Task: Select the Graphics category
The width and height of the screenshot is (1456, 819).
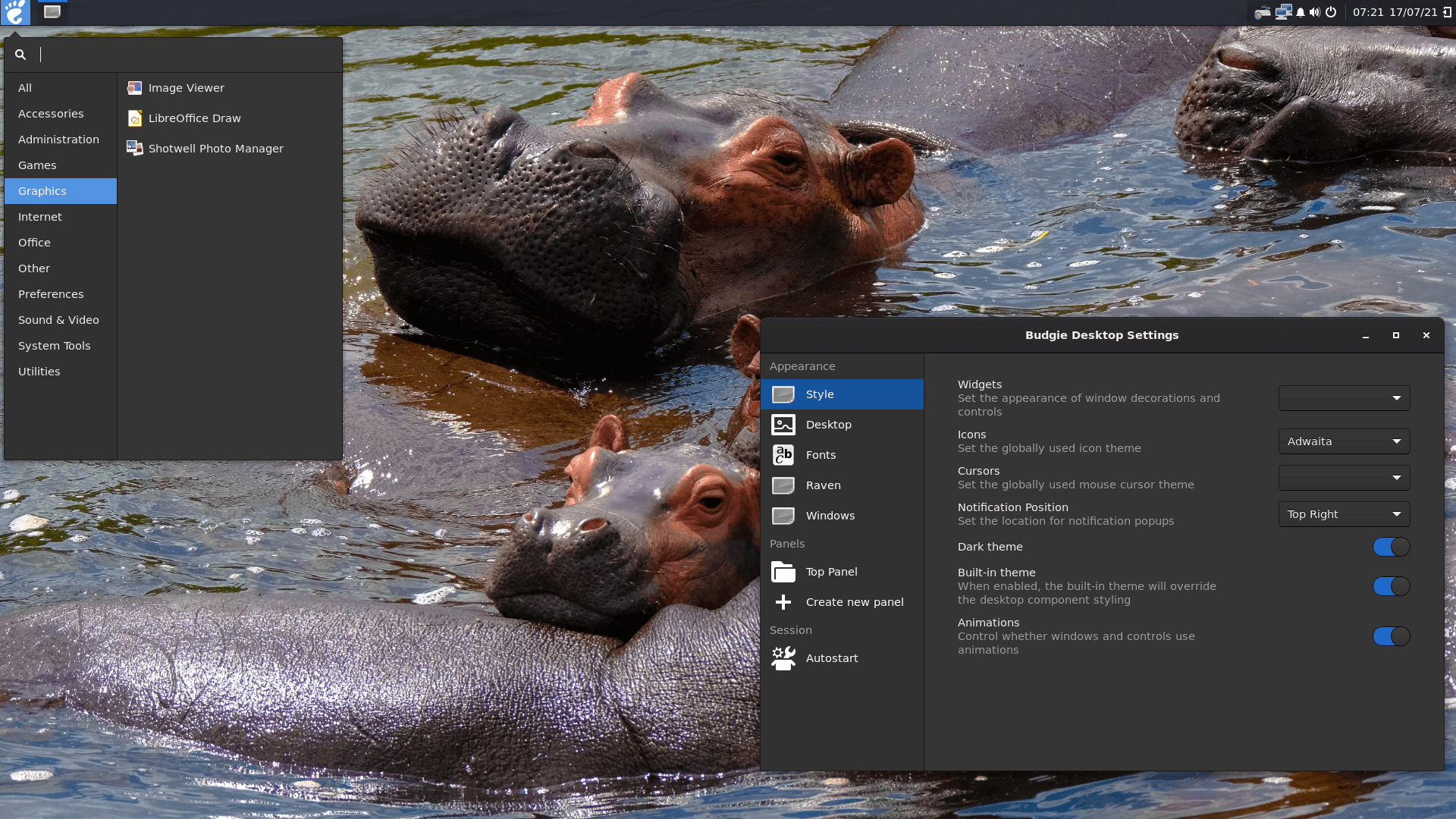Action: [61, 191]
